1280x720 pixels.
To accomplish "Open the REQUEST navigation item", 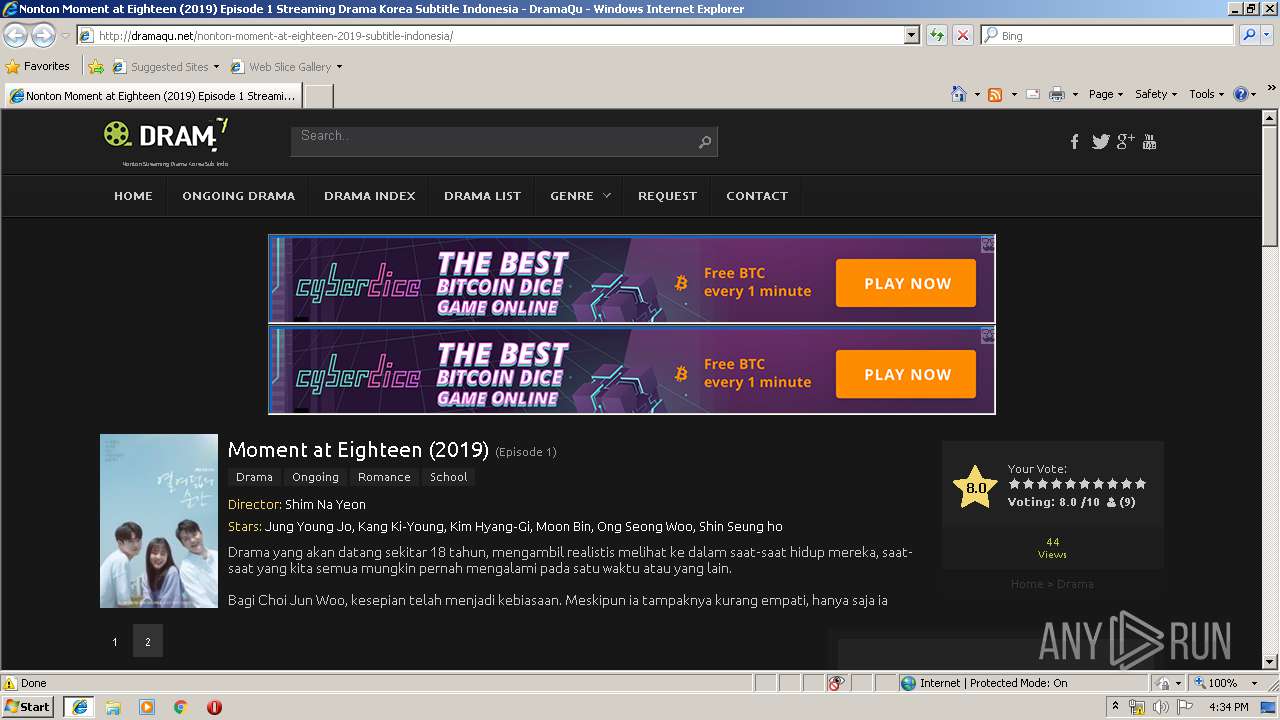I will (667, 196).
